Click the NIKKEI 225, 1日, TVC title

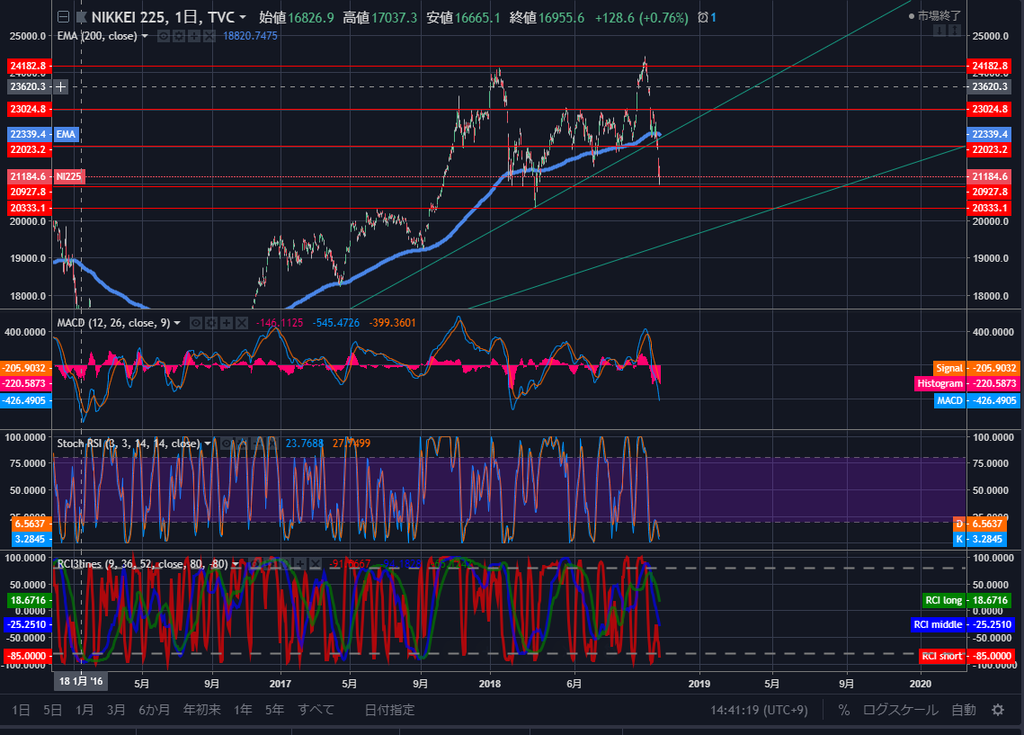(163, 18)
